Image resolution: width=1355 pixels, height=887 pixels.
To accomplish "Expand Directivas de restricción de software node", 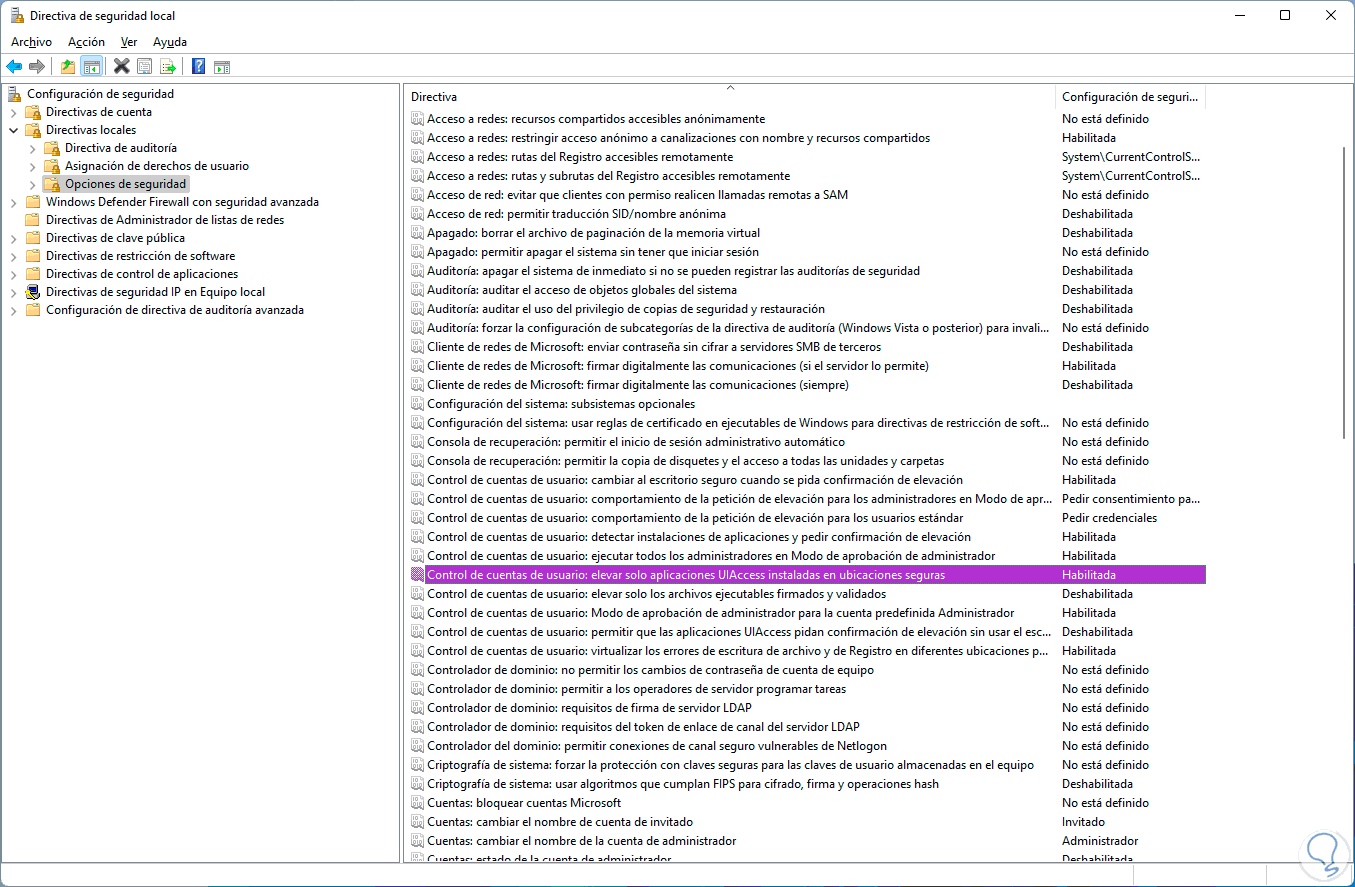I will [x=14, y=256].
